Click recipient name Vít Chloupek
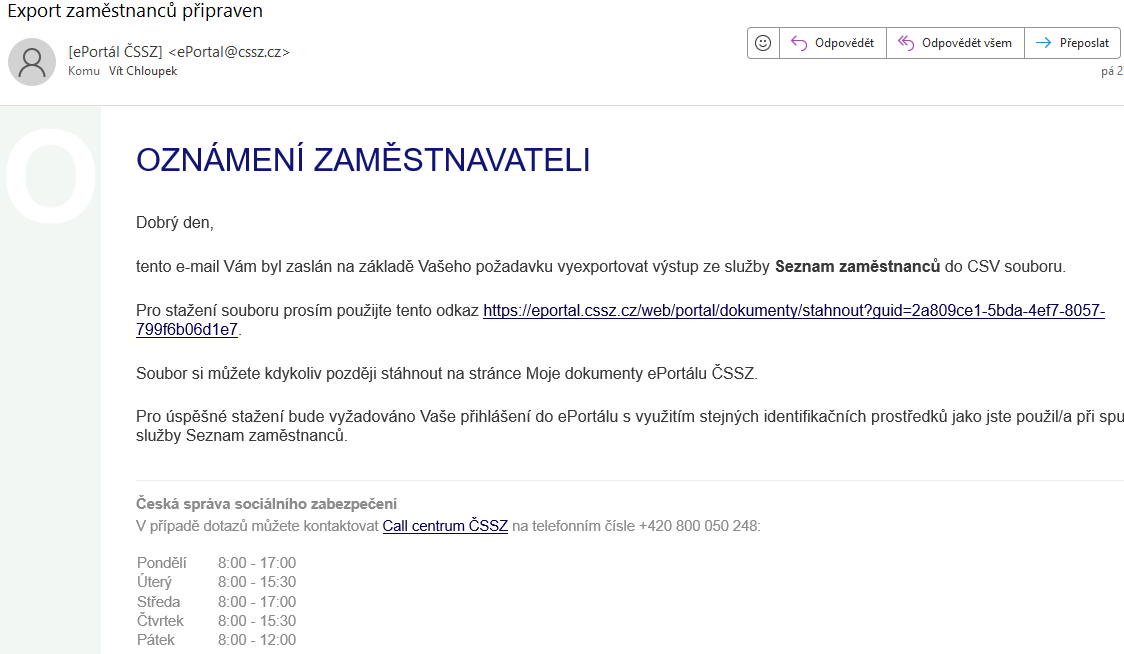Viewport: 1124px width, 654px height. tap(143, 72)
